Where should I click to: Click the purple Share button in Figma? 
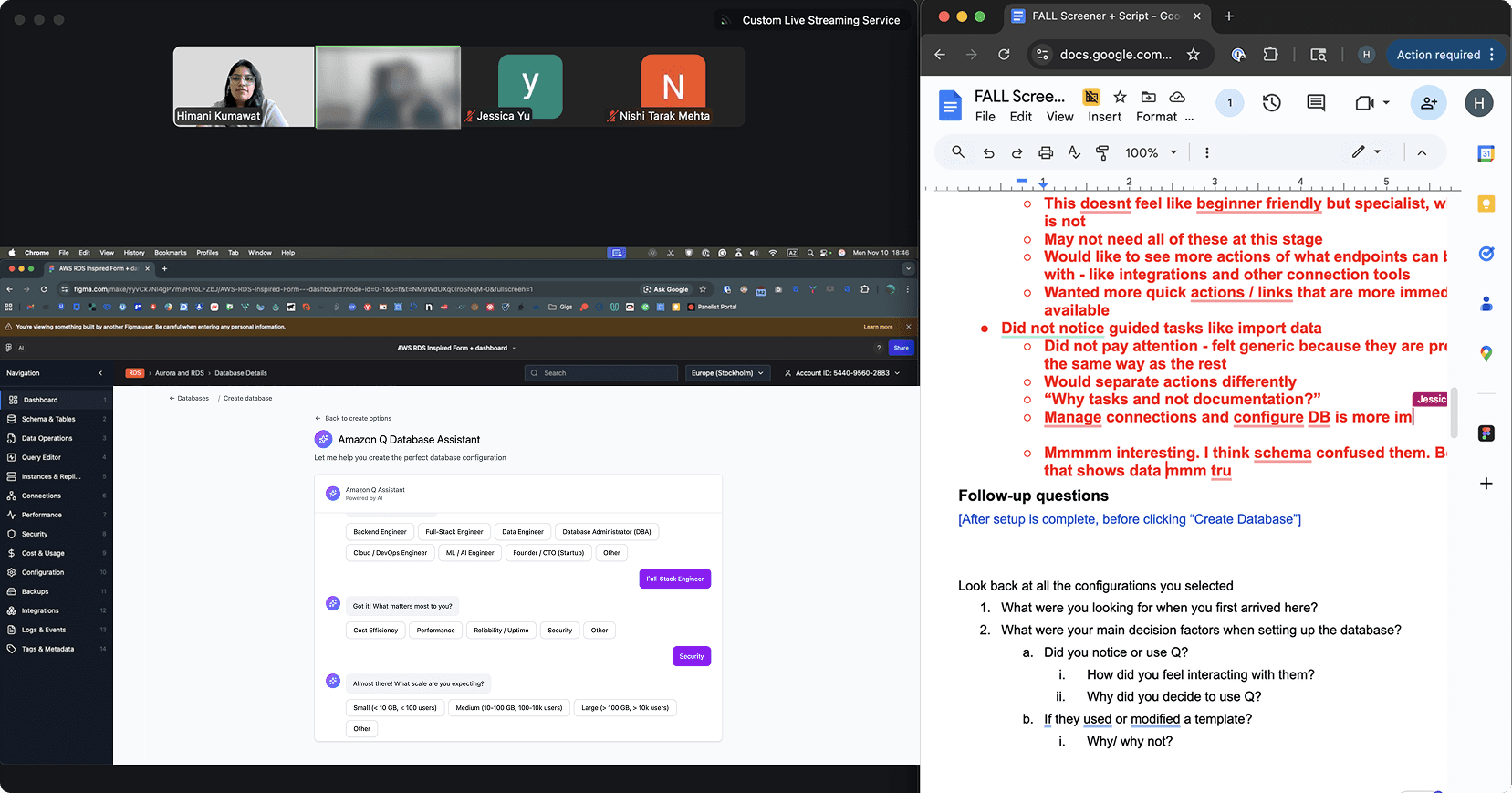(x=902, y=348)
